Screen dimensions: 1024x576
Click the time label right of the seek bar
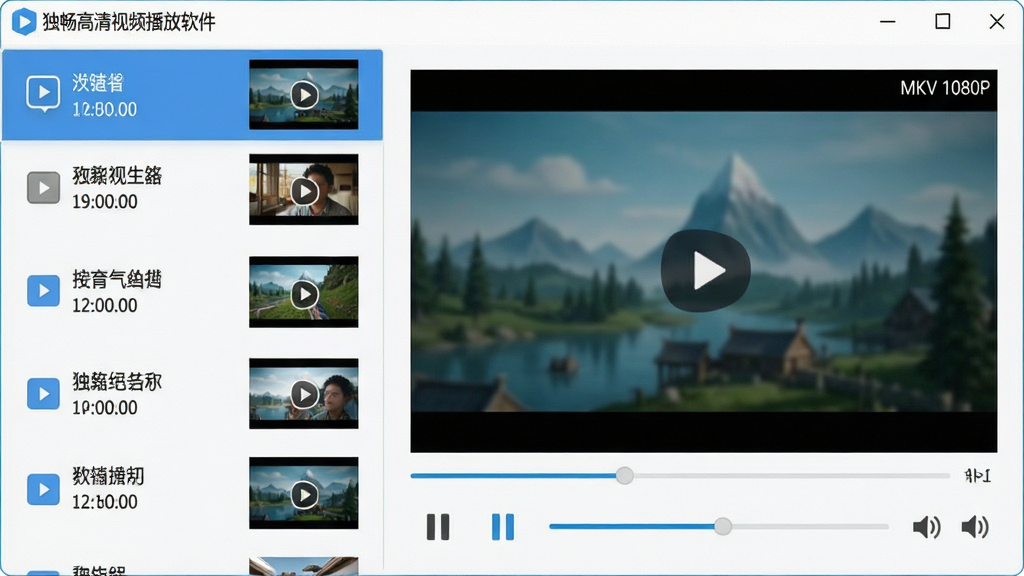tap(978, 476)
